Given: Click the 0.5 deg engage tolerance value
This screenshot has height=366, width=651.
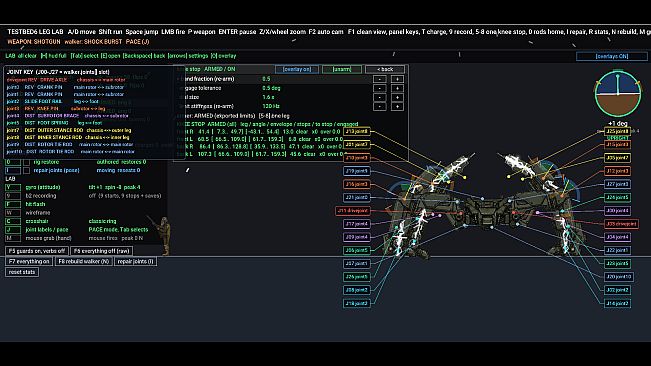Looking at the screenshot, I should 272,88.
